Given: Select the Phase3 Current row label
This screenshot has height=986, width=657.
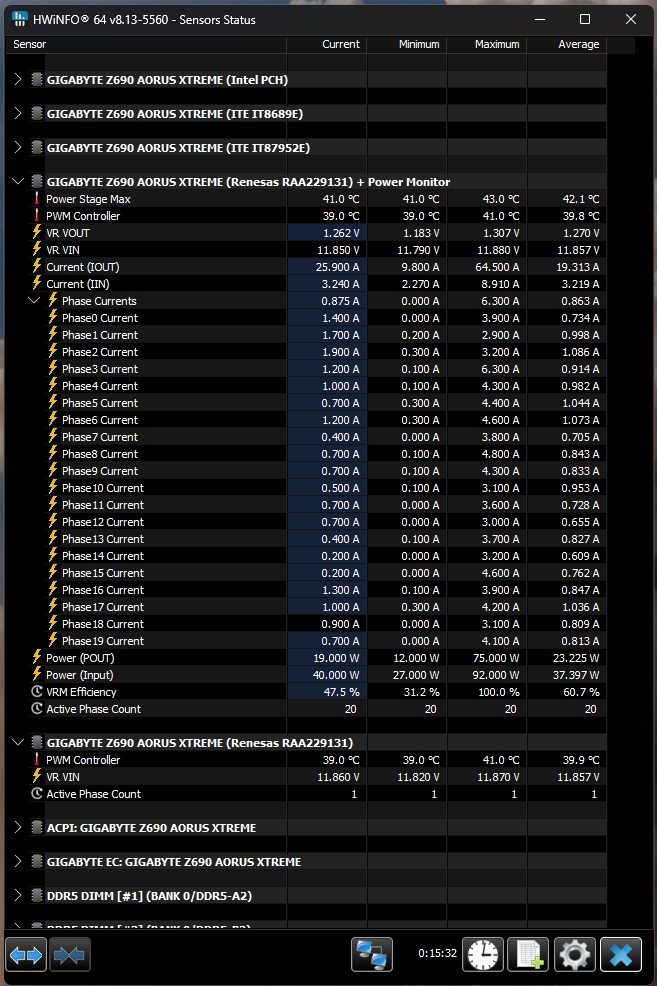Looking at the screenshot, I should click(x=100, y=368).
